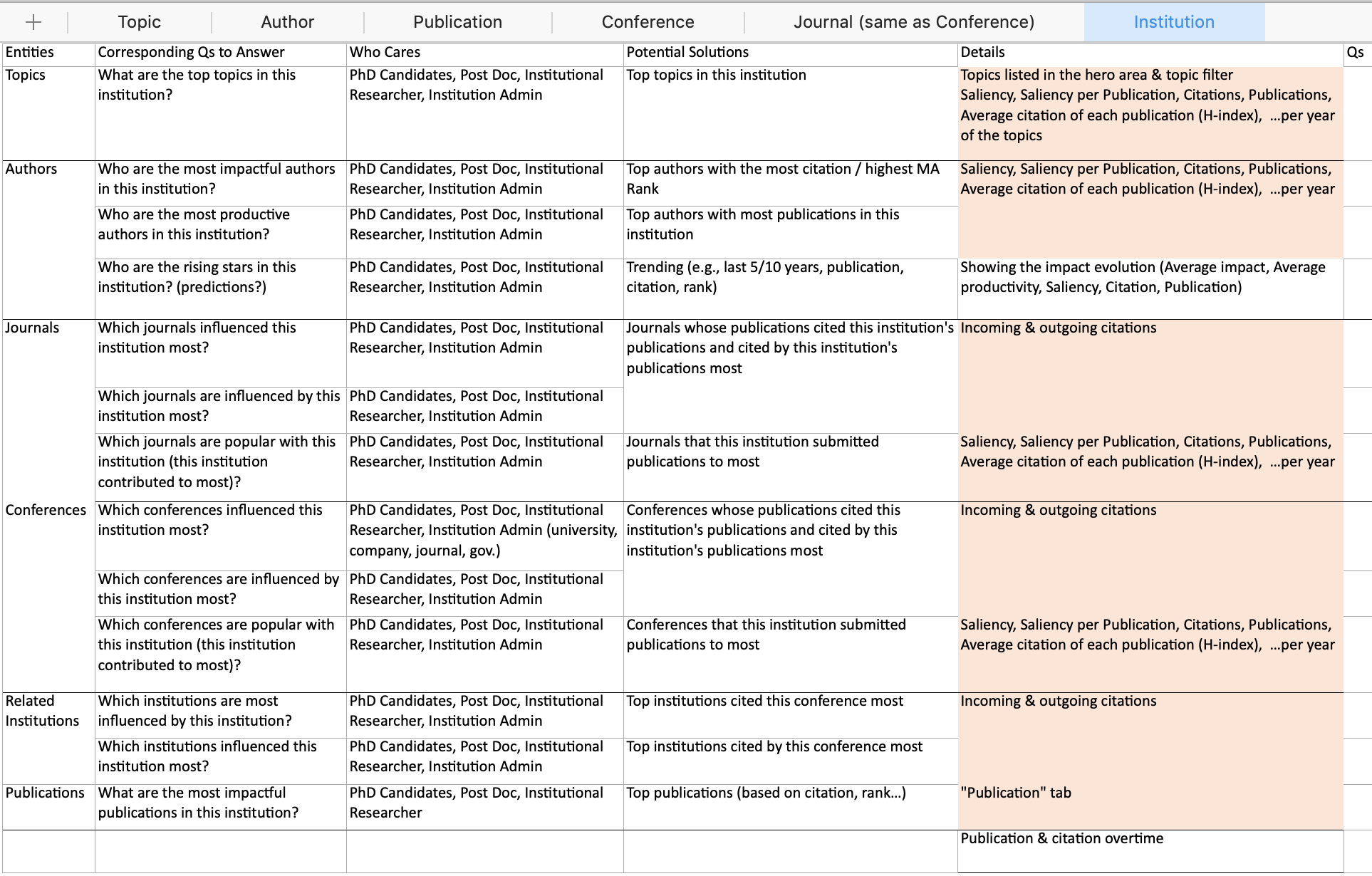Screen dimensions: 1372x876
Task: Select the Journals entity cell
Action: (48, 410)
